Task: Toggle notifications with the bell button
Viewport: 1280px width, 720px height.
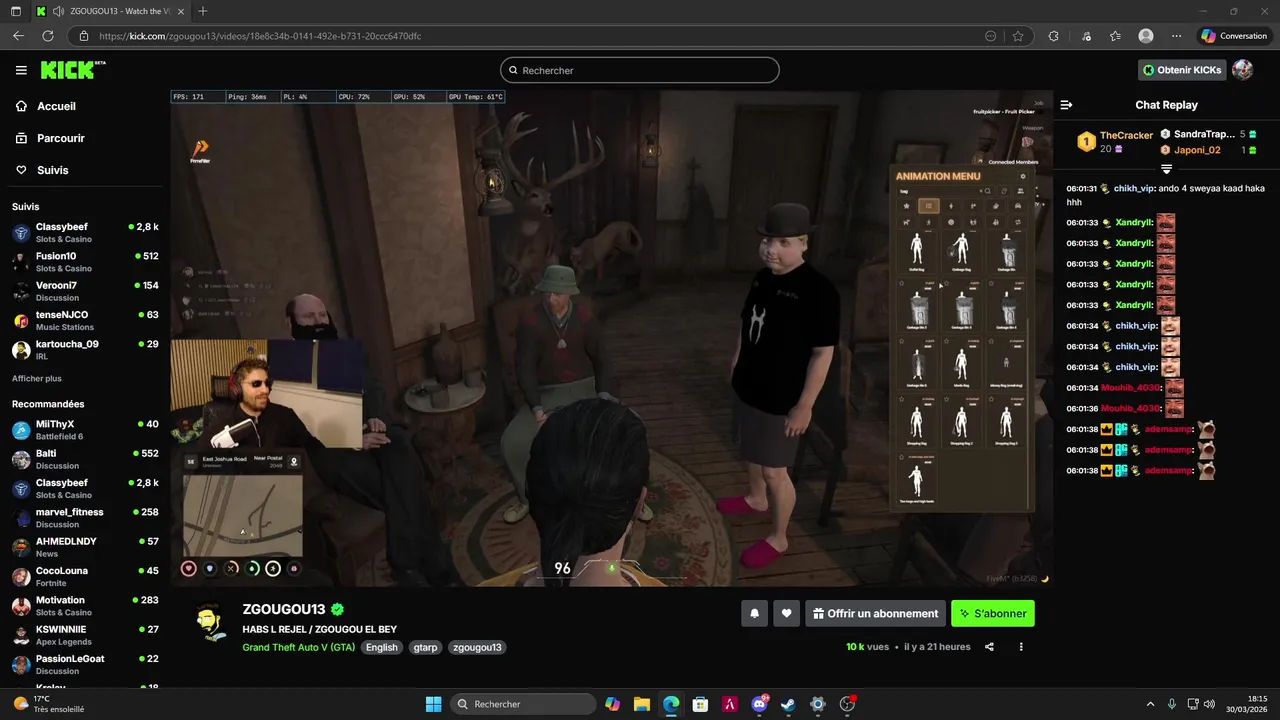Action: click(x=755, y=613)
